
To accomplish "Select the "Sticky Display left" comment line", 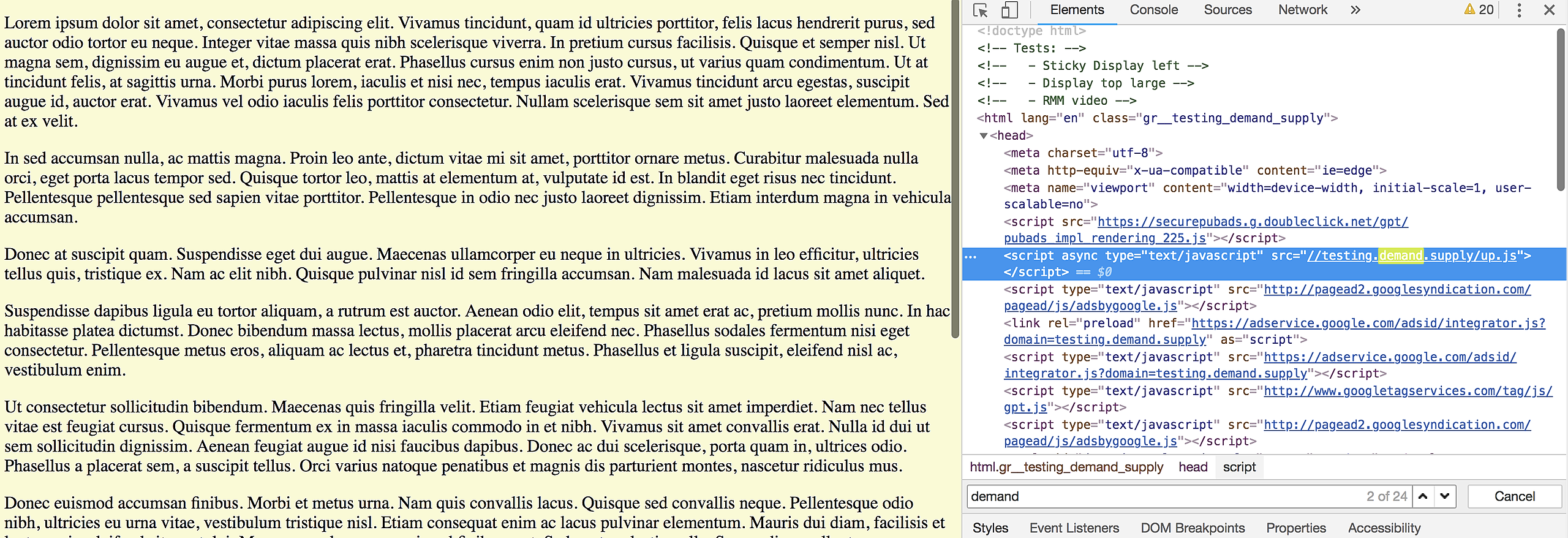I will (1093, 66).
